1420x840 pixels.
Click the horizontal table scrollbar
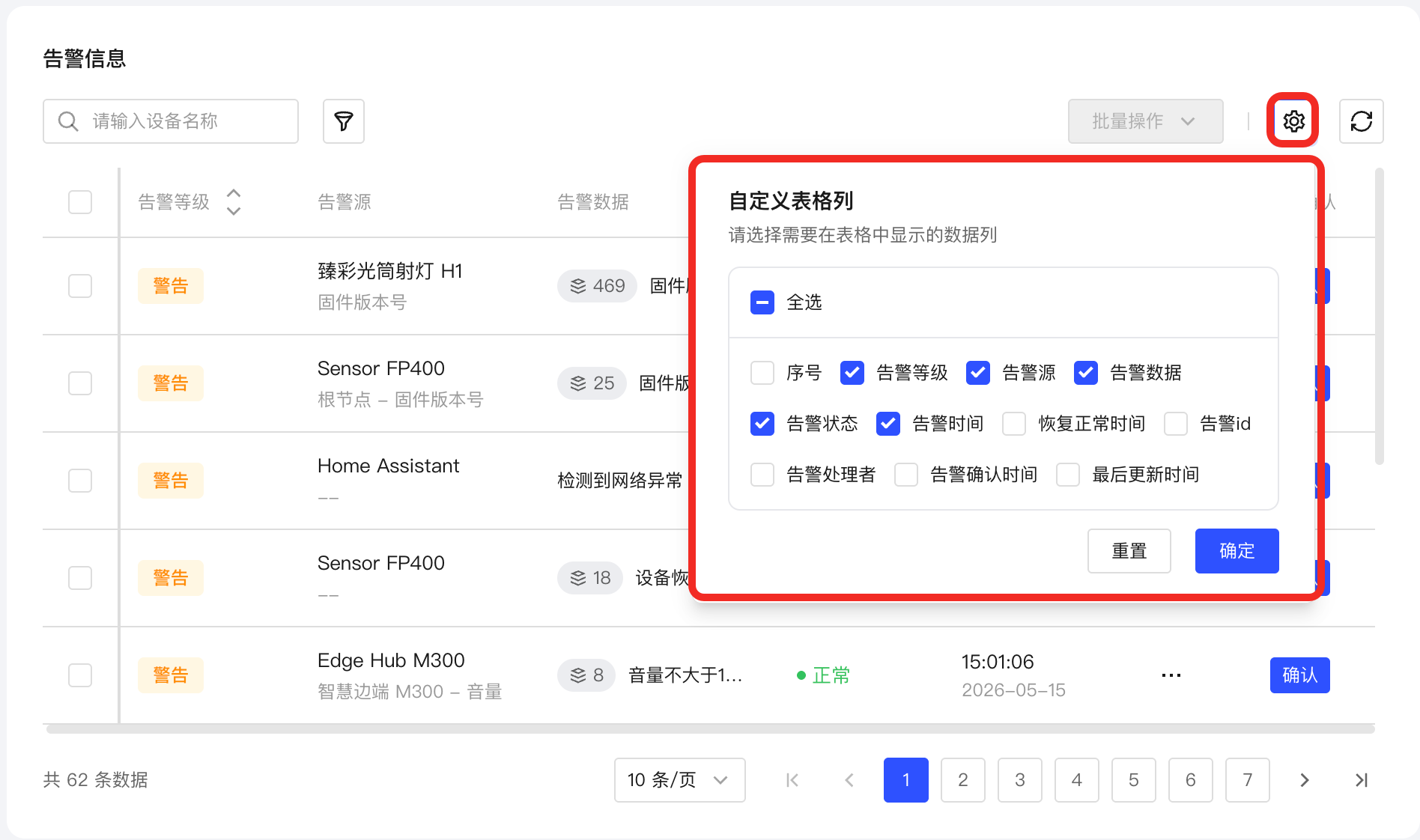pos(710,728)
